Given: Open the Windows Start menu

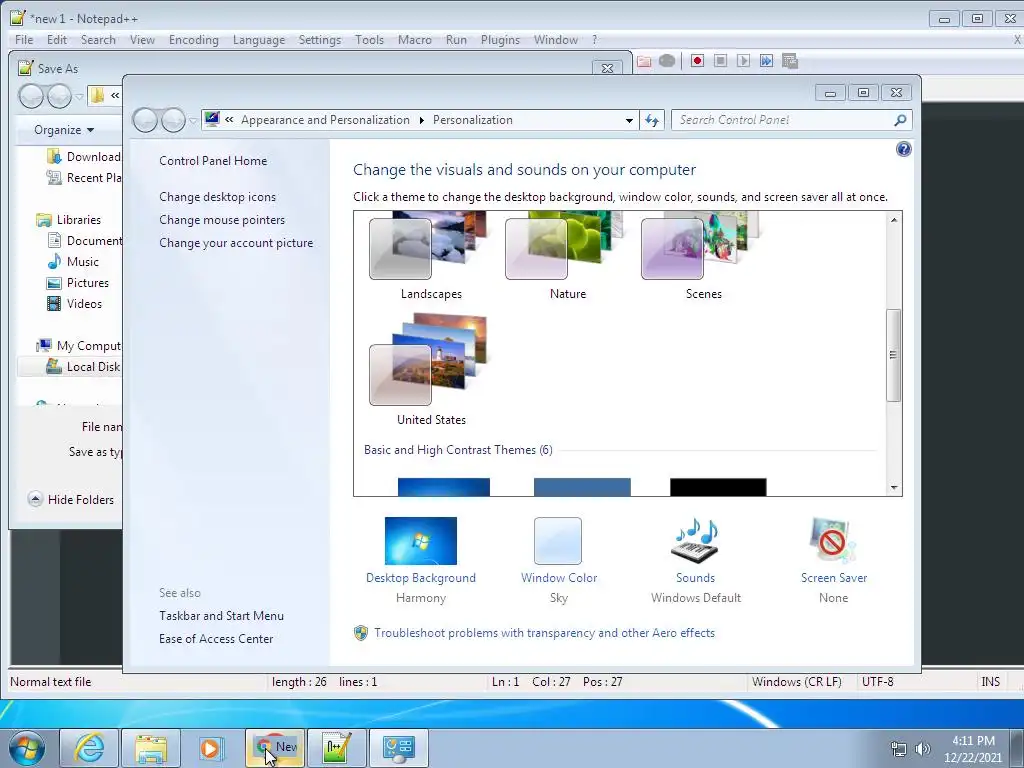Looking at the screenshot, I should (26, 748).
